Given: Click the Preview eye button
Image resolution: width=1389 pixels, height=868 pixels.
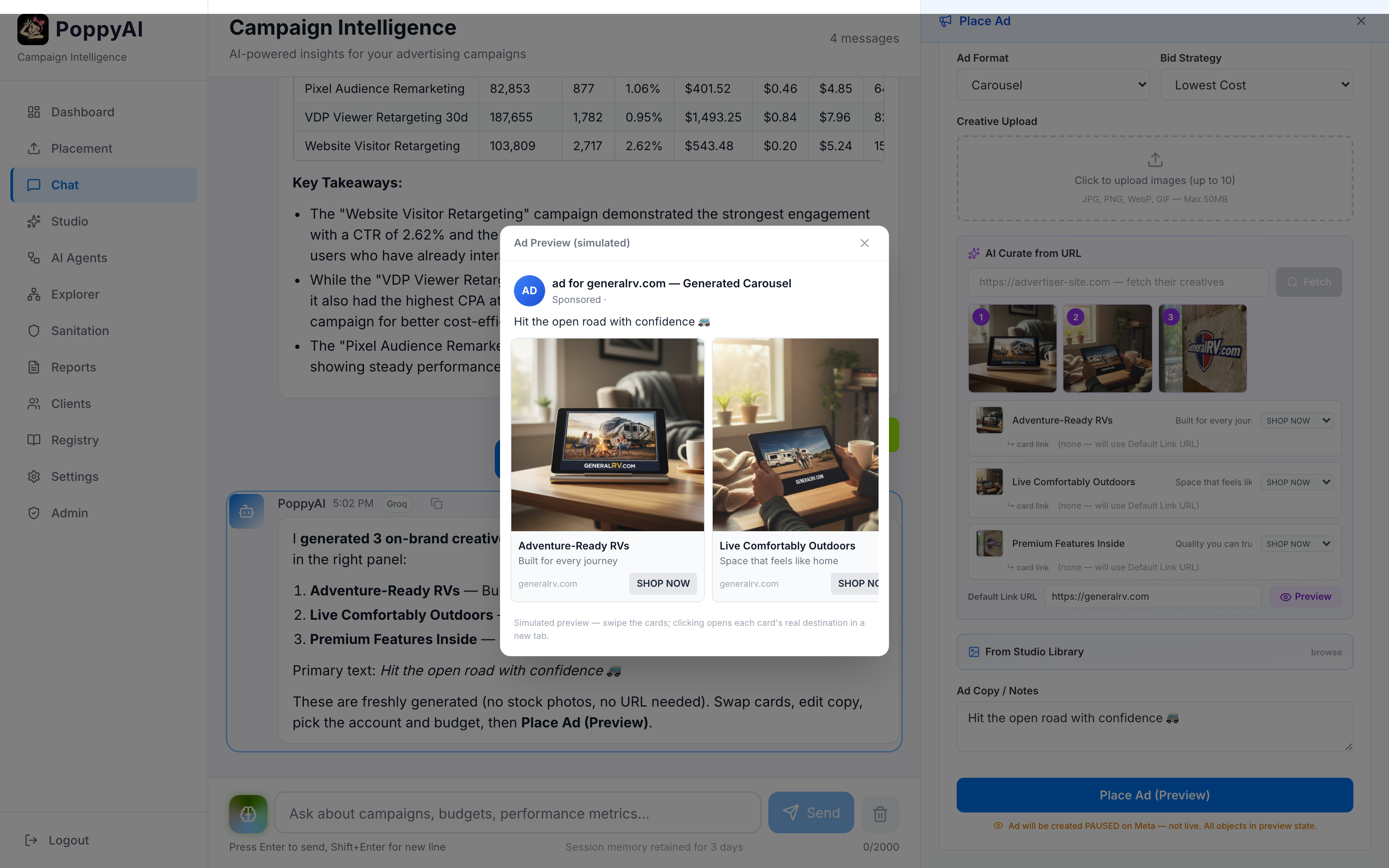Looking at the screenshot, I should coord(1305,596).
